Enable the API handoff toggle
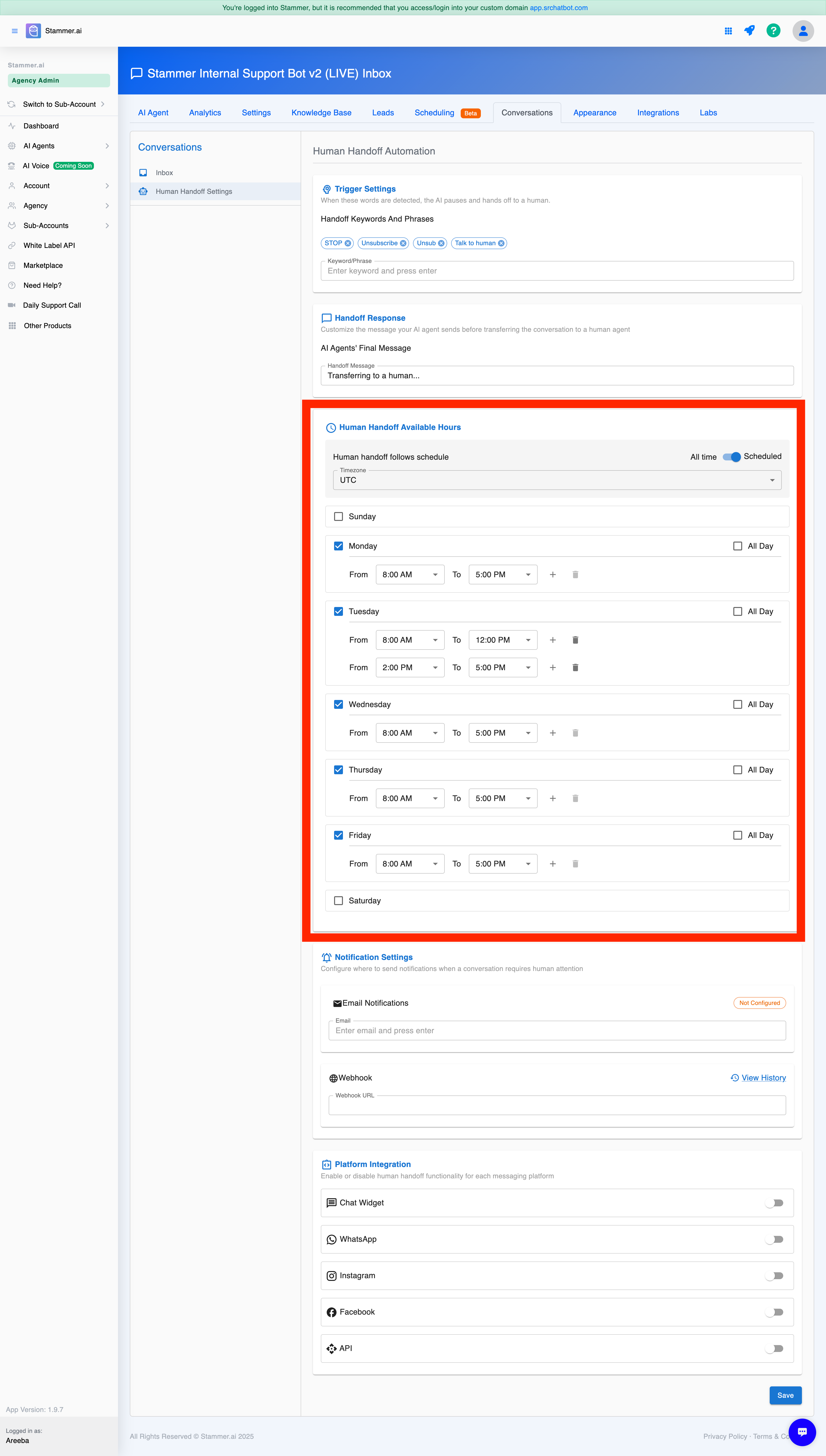 point(774,1349)
